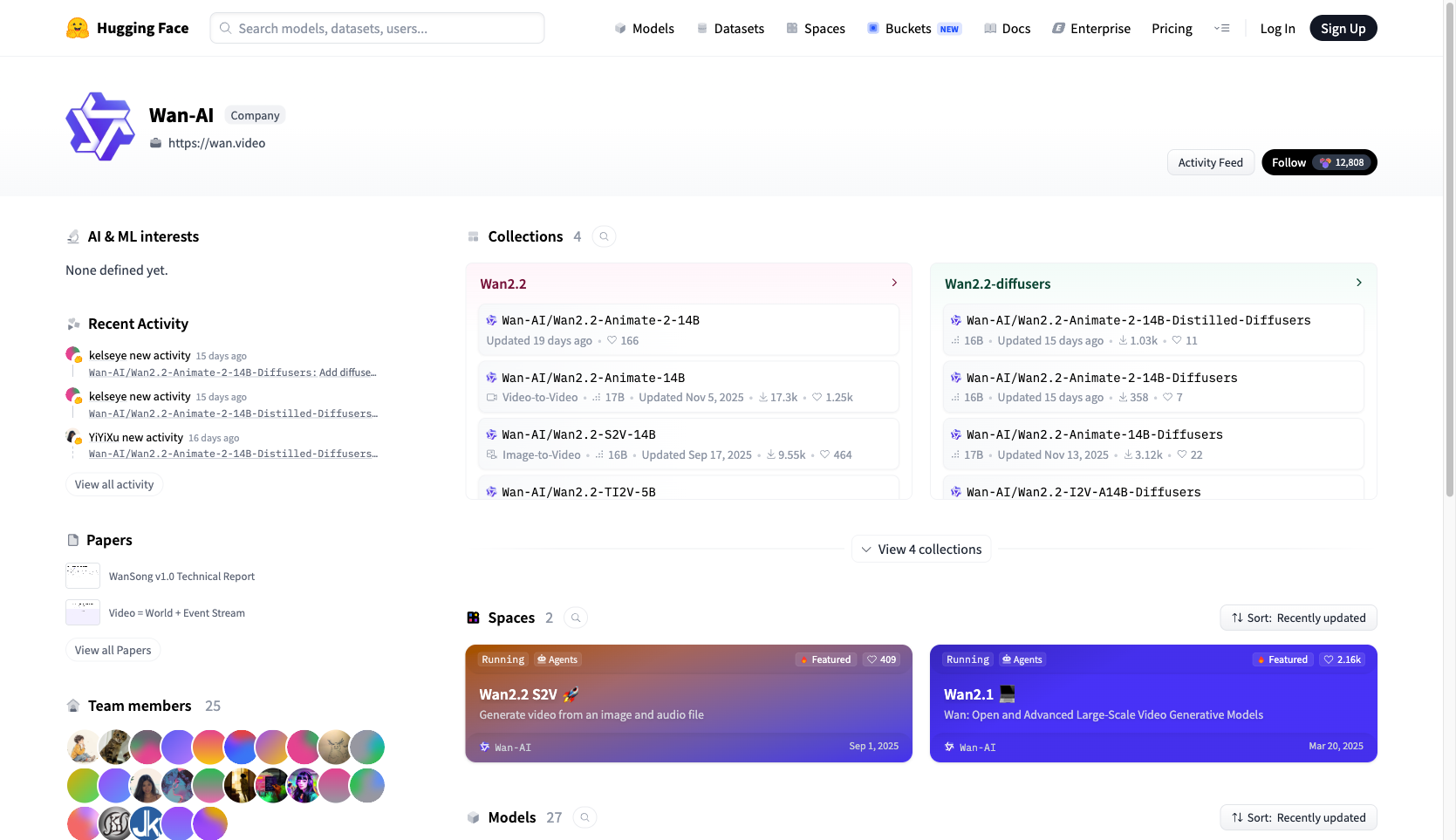Screen dimensions: 1456x840
Task: Focus the search models input field
Action: point(377,28)
